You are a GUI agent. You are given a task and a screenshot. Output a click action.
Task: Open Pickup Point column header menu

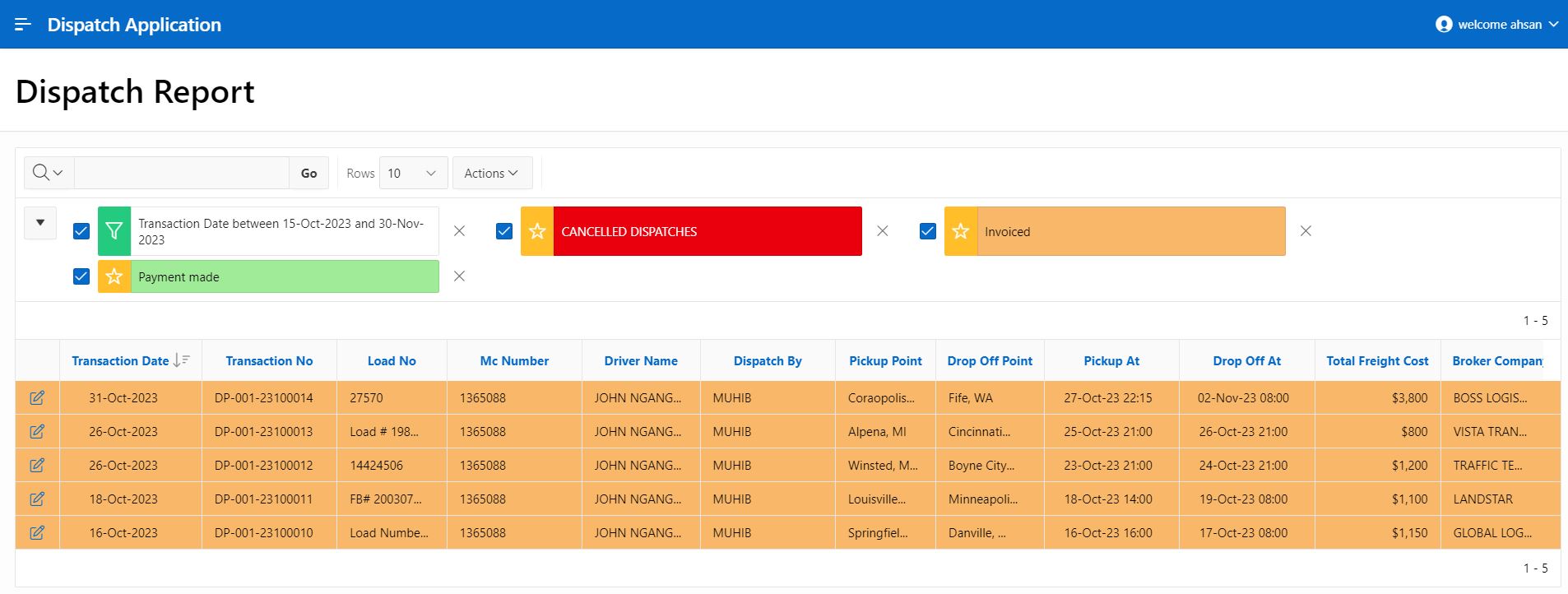click(x=885, y=360)
